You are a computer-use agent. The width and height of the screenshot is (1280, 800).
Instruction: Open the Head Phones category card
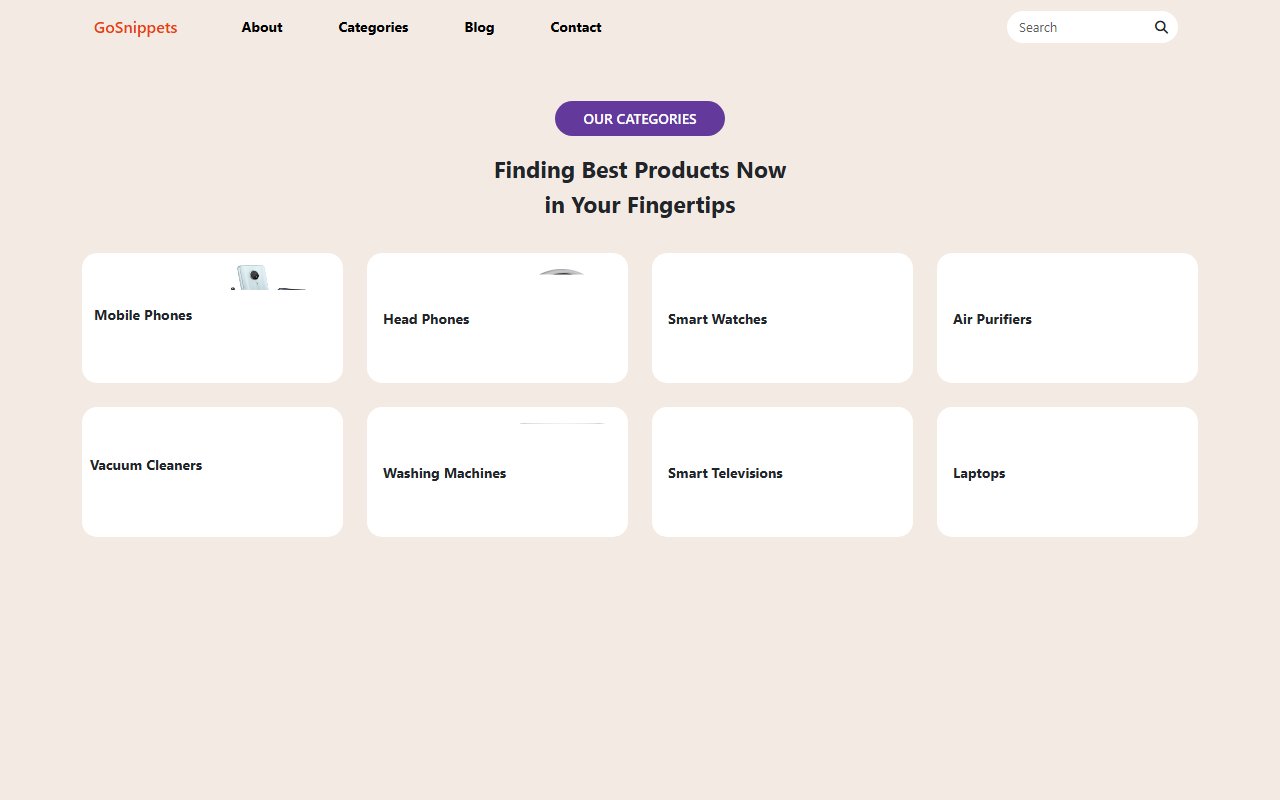497,318
